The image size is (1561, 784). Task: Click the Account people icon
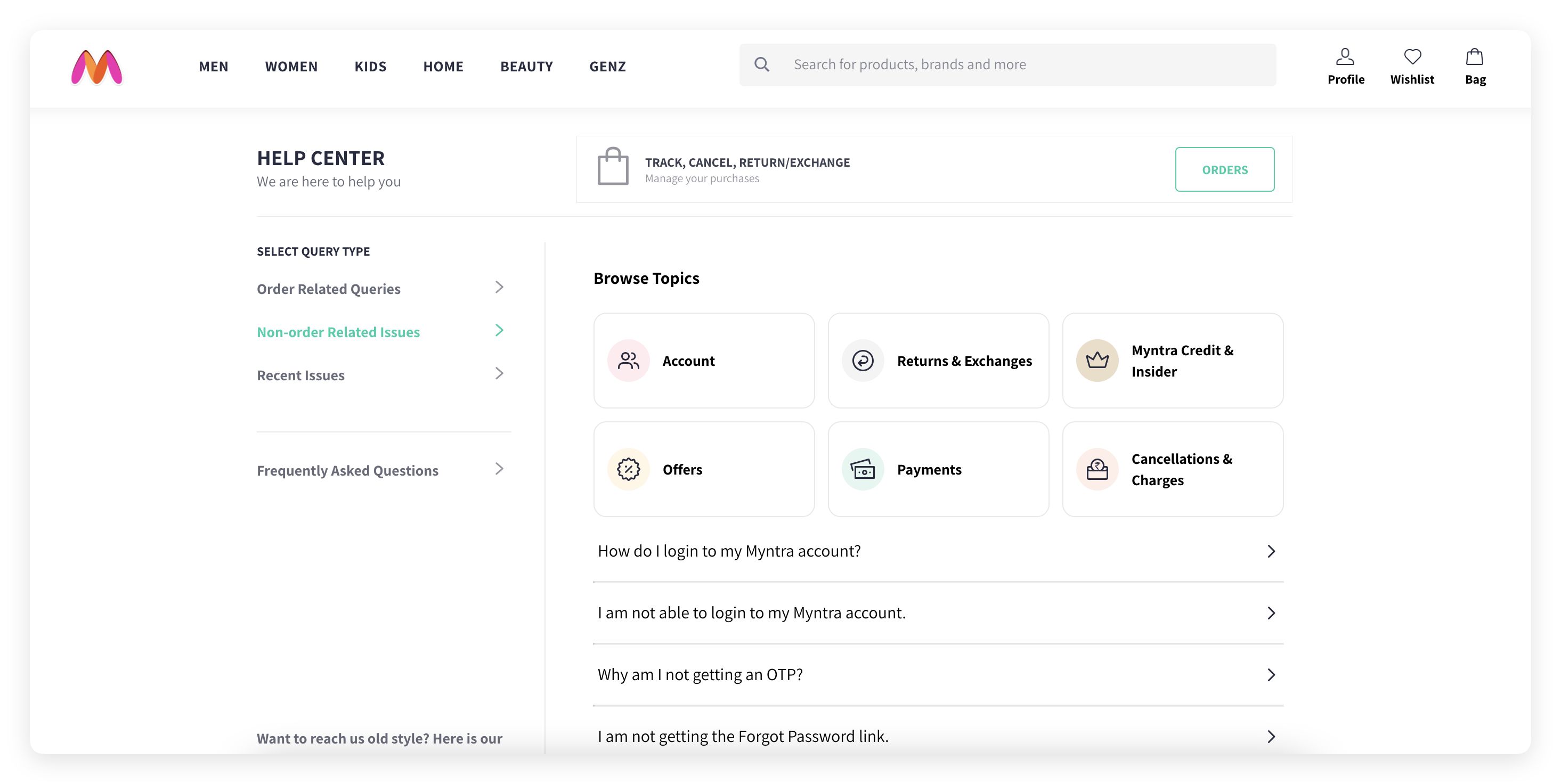point(629,361)
